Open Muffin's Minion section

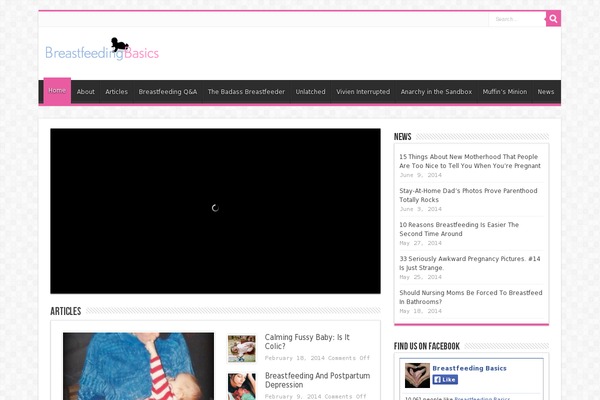point(504,92)
